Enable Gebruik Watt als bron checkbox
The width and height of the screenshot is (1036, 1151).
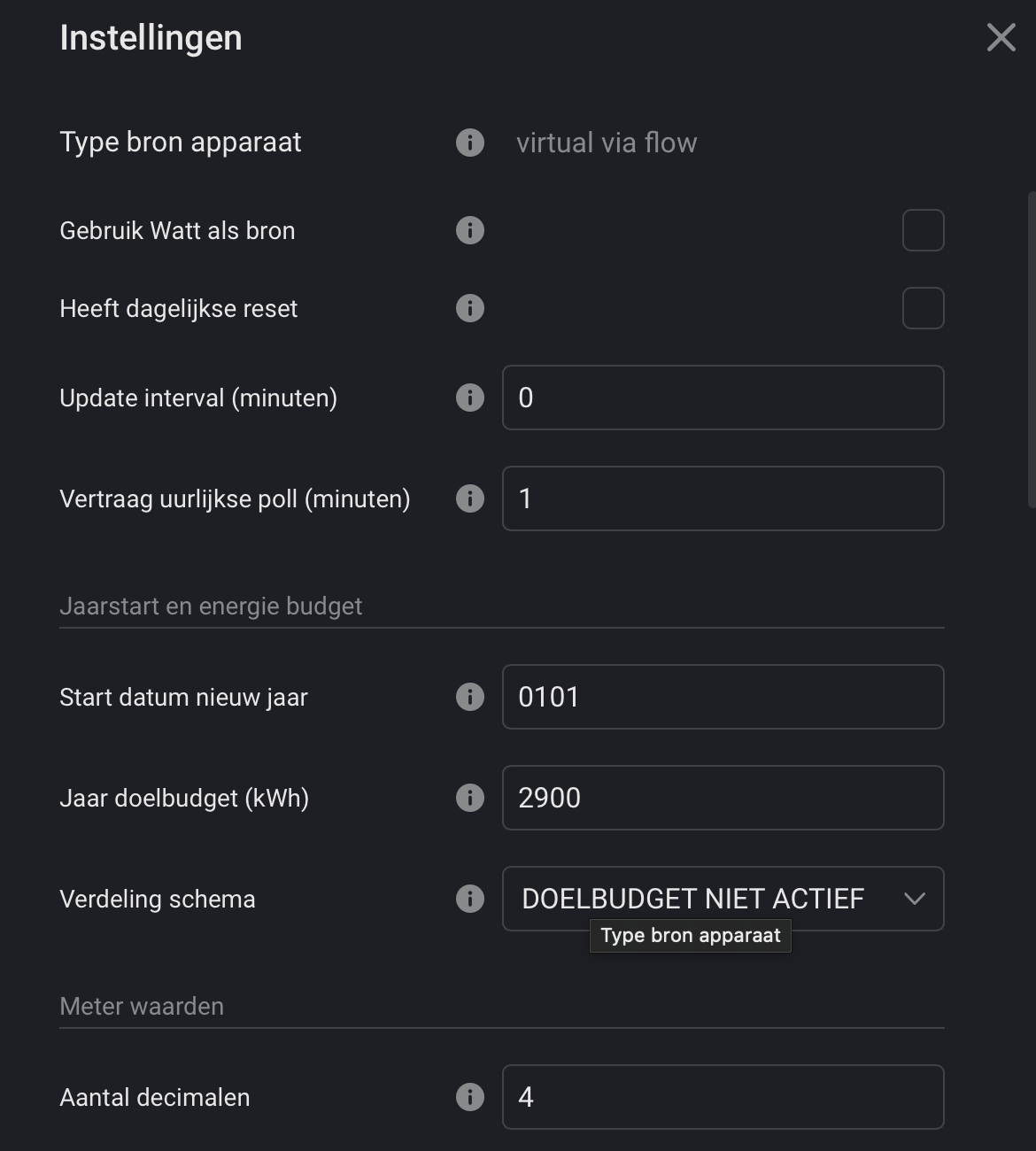point(923,231)
